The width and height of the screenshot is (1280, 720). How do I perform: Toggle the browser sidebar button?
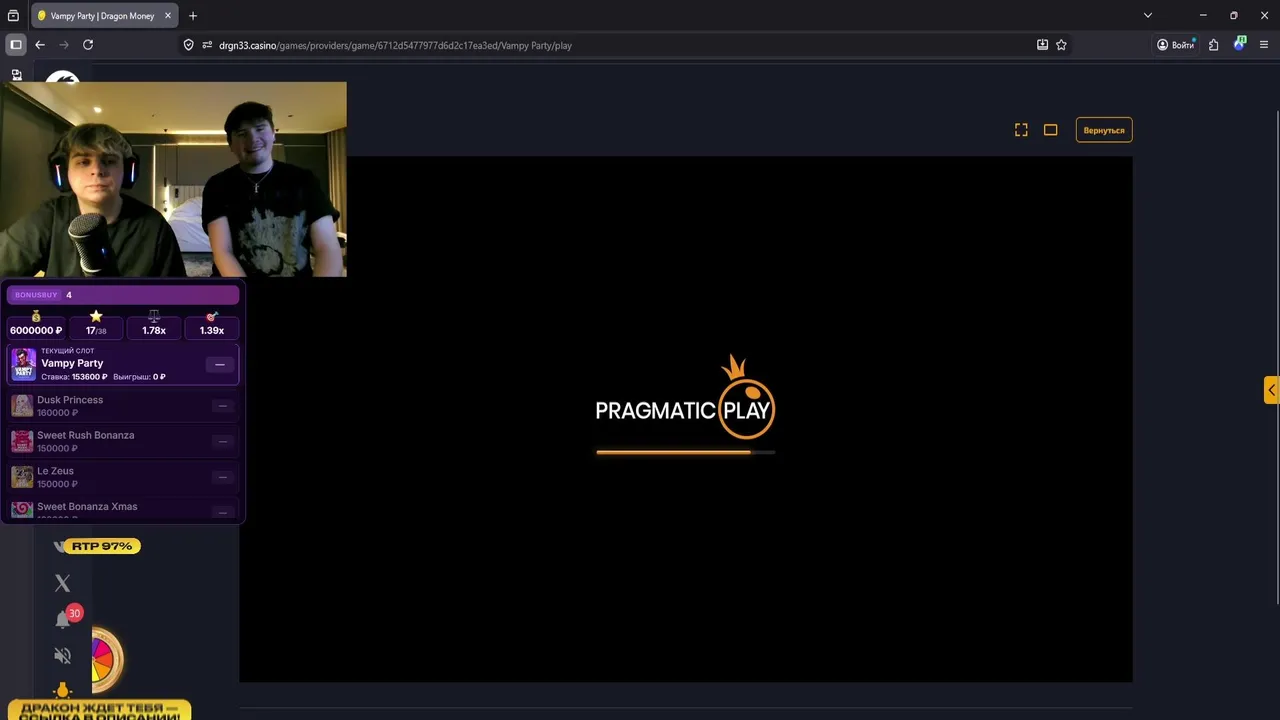[16, 45]
